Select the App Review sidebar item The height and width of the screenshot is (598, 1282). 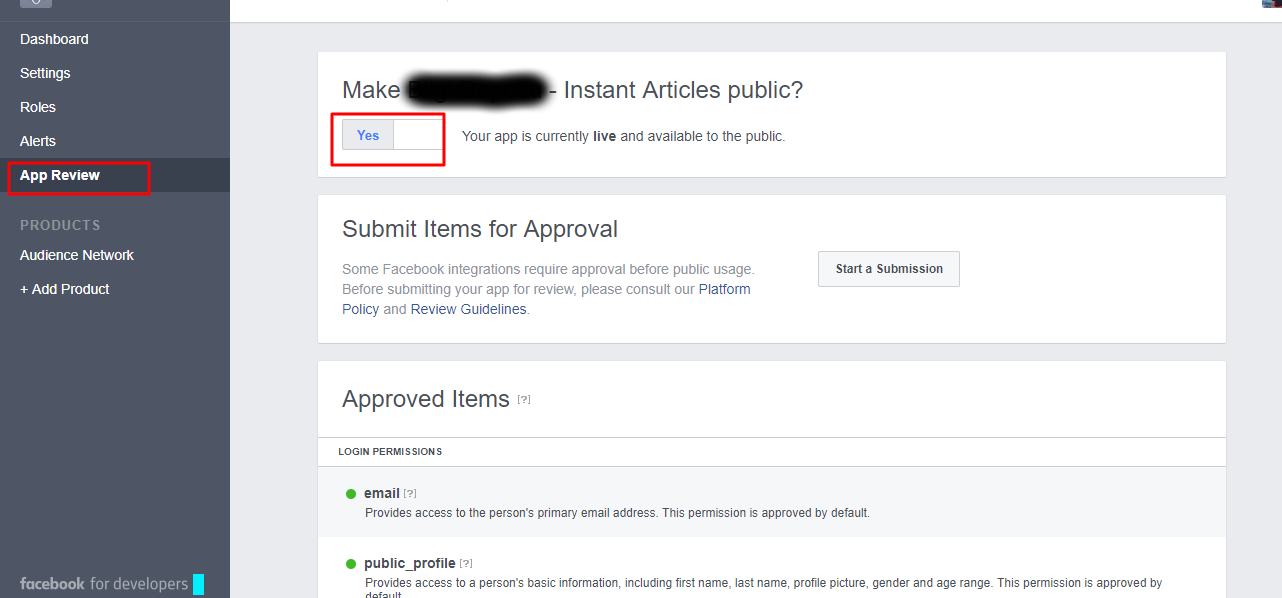pyautogui.click(x=60, y=175)
